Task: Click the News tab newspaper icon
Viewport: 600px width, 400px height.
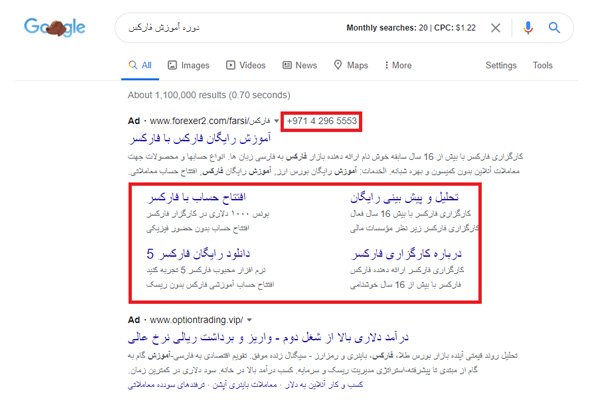Action: (287, 65)
